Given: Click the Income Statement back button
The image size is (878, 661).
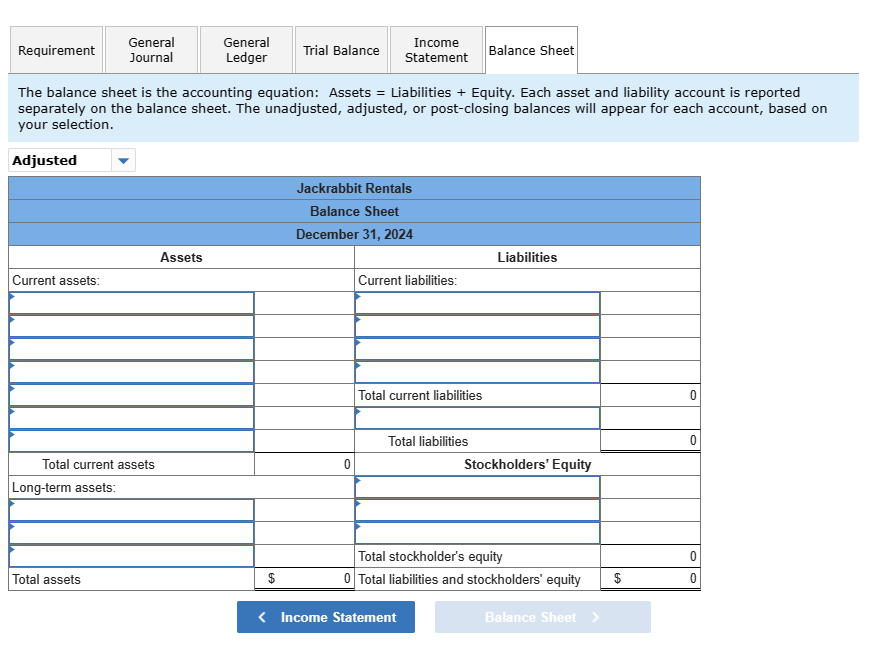Looking at the screenshot, I should pyautogui.click(x=325, y=617).
